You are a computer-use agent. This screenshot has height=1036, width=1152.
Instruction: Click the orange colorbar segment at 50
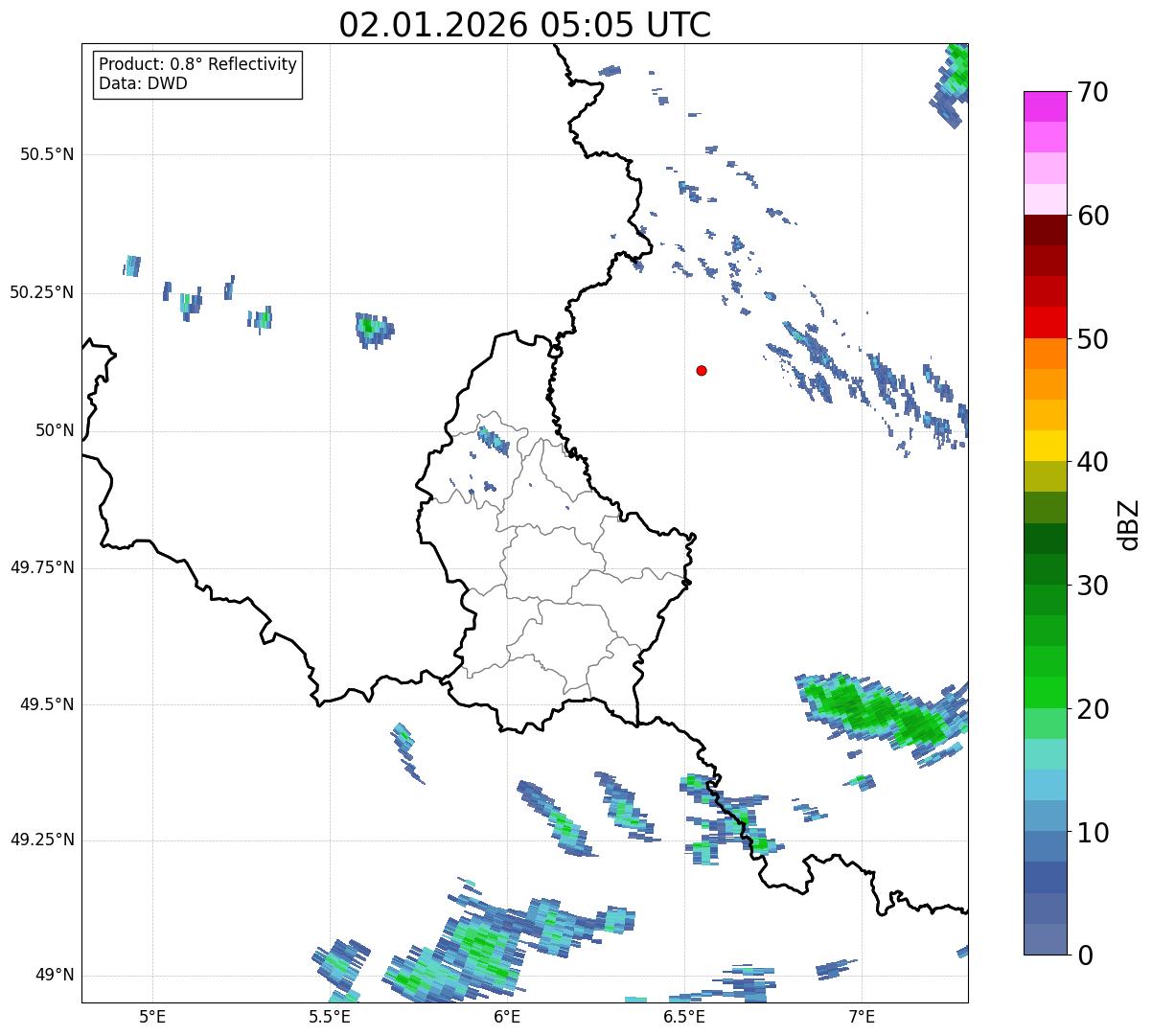click(1045, 354)
